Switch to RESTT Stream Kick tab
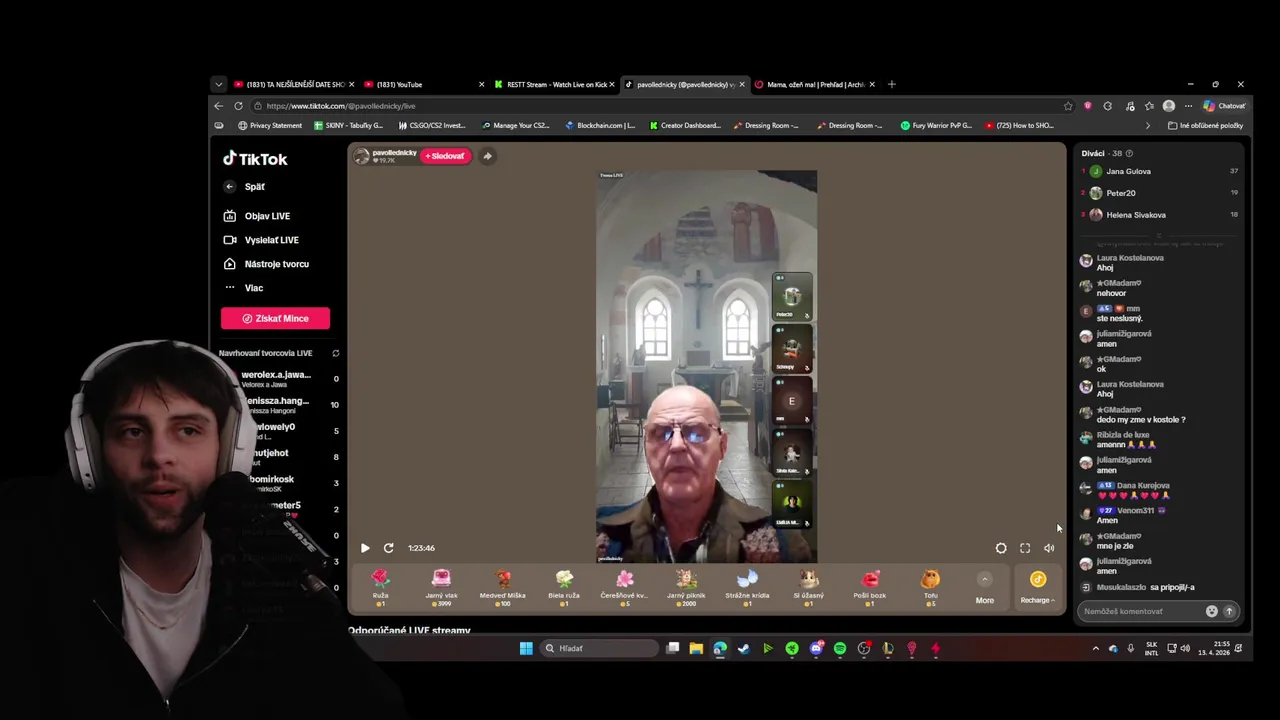Image resolution: width=1280 pixels, height=720 pixels. pyautogui.click(x=556, y=84)
